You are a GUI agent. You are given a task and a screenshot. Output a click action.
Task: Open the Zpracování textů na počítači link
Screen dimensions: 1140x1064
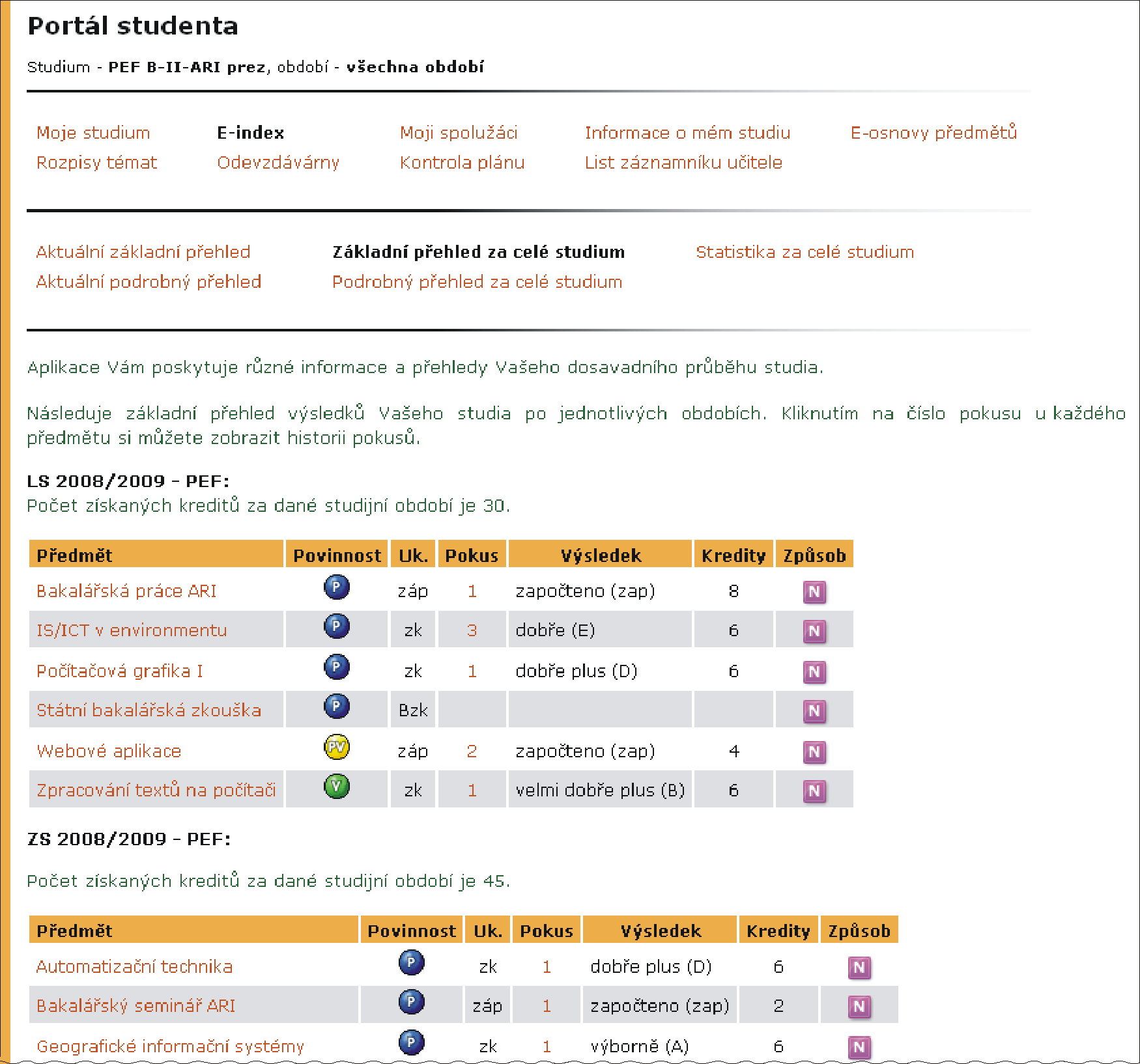coord(156,791)
